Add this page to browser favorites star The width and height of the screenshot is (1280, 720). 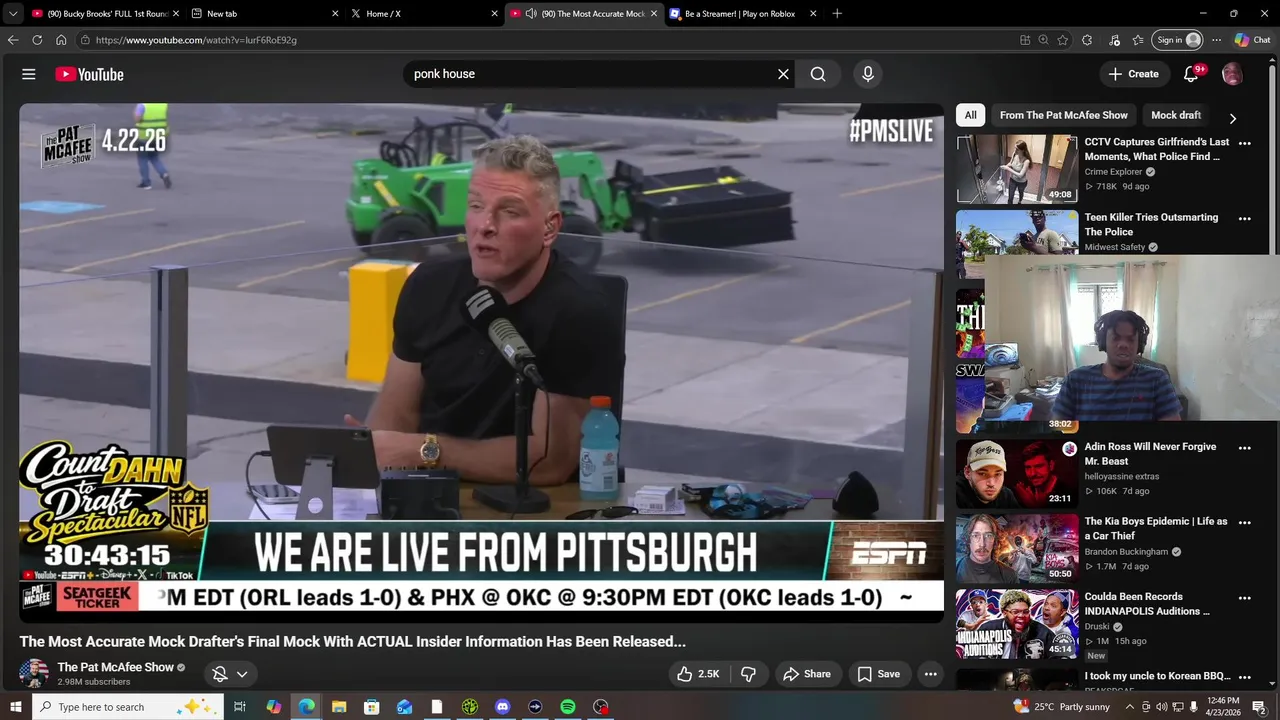(x=1063, y=40)
